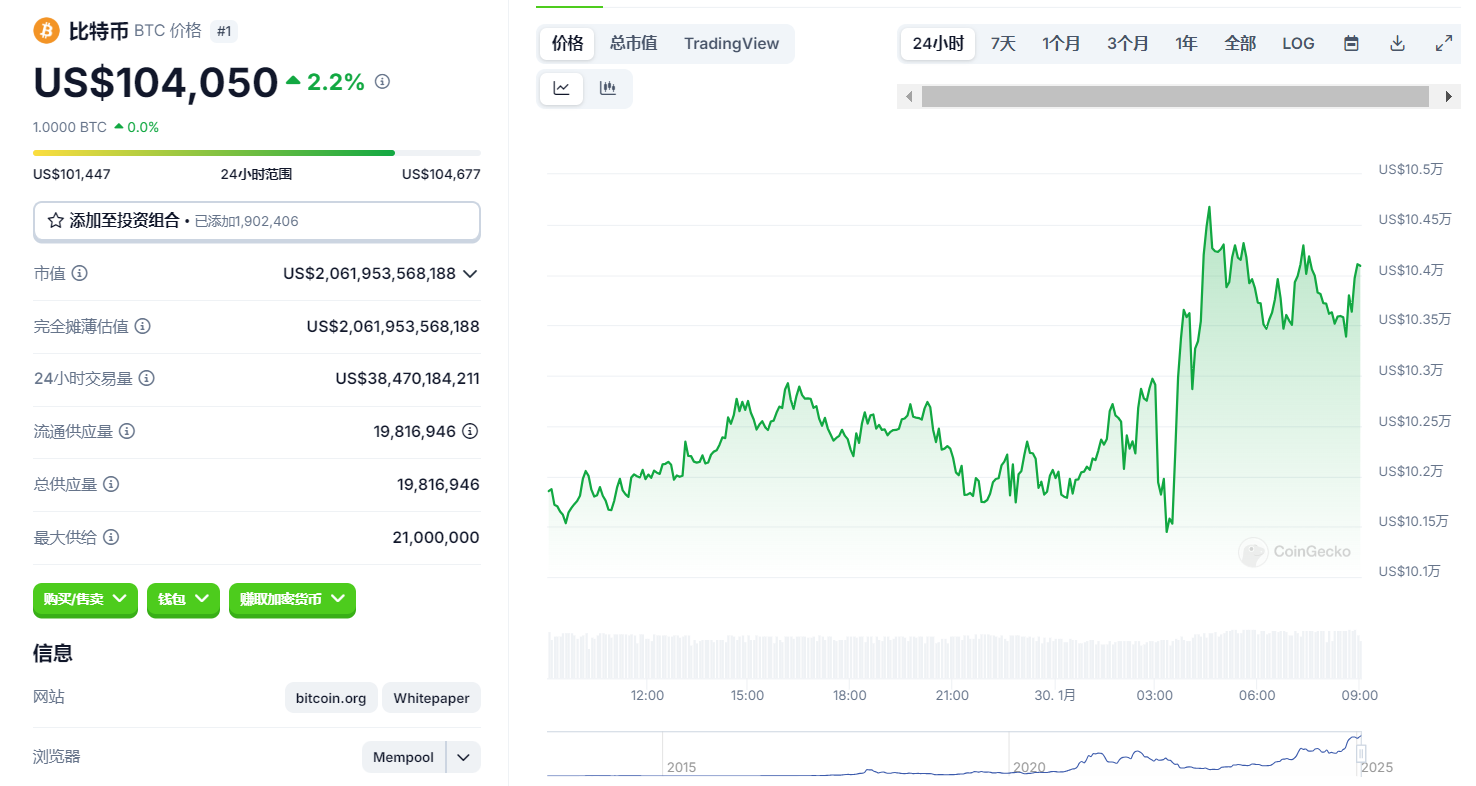The image size is (1476, 786).
Task: Open the calendar date range picker
Action: 1351,43
